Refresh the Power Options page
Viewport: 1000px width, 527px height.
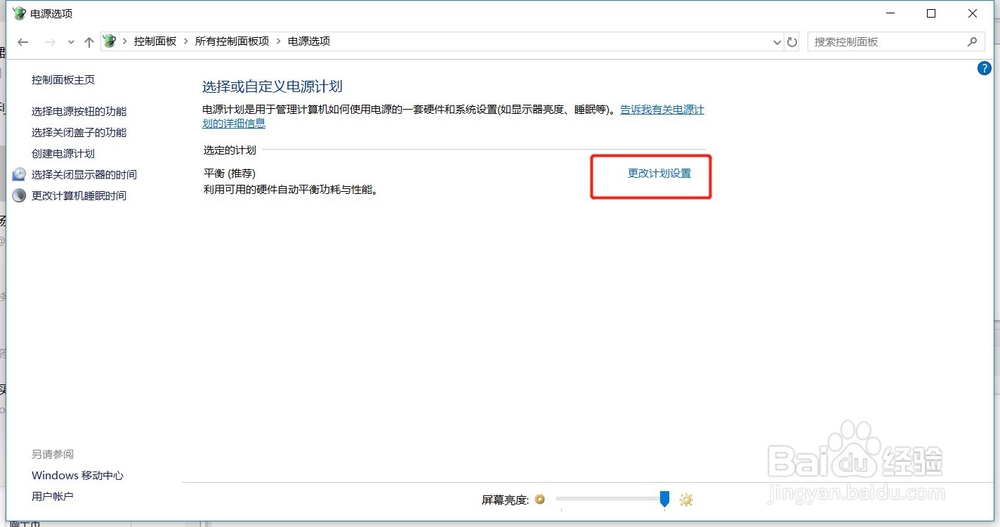[792, 42]
